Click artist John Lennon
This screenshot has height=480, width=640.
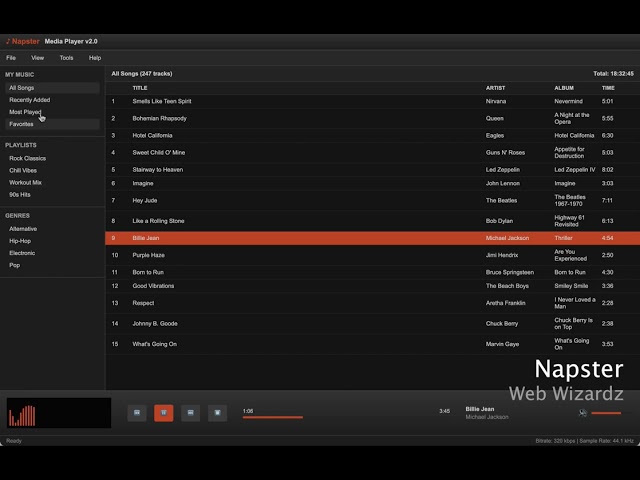[503, 184]
